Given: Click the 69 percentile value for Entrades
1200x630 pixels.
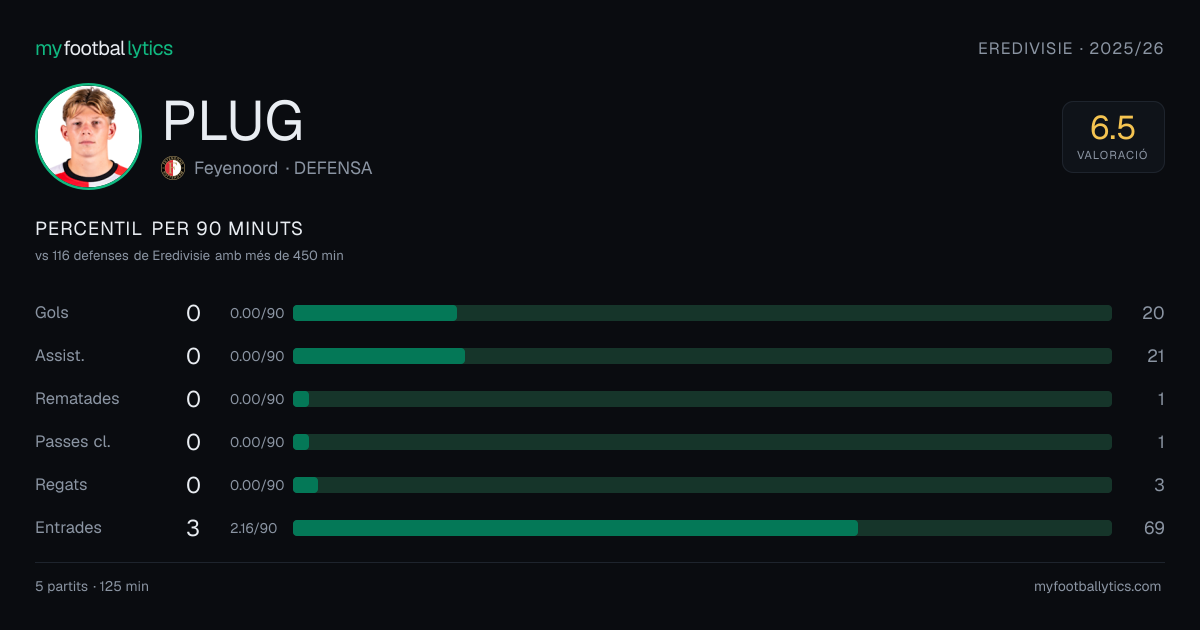Looking at the screenshot, I should pos(1154,528).
